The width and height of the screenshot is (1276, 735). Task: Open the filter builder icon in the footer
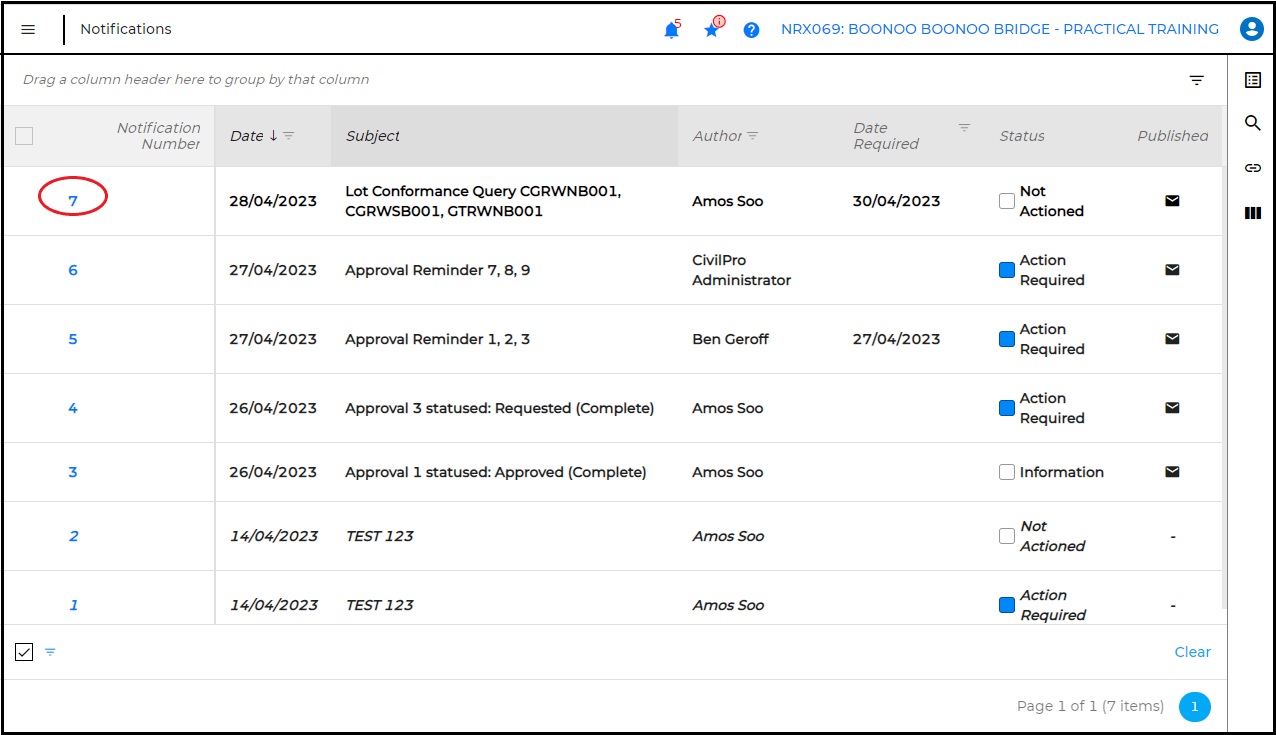pos(50,652)
